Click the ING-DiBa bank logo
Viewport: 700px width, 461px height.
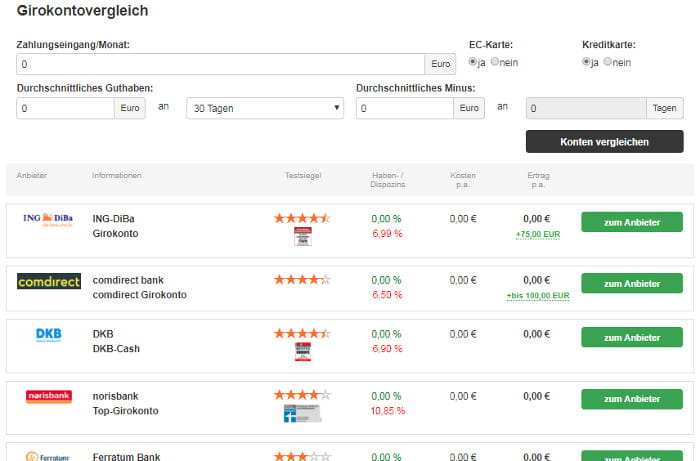(48, 220)
